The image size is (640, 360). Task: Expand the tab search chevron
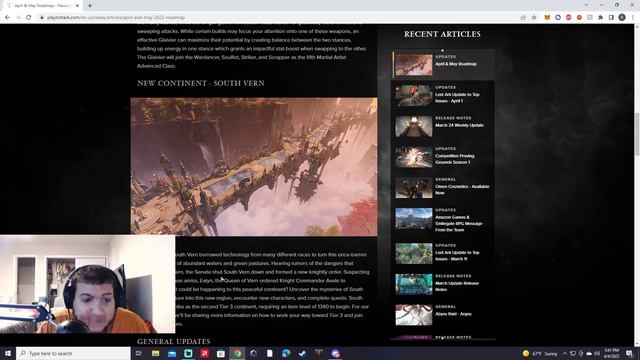[x=587, y=5]
